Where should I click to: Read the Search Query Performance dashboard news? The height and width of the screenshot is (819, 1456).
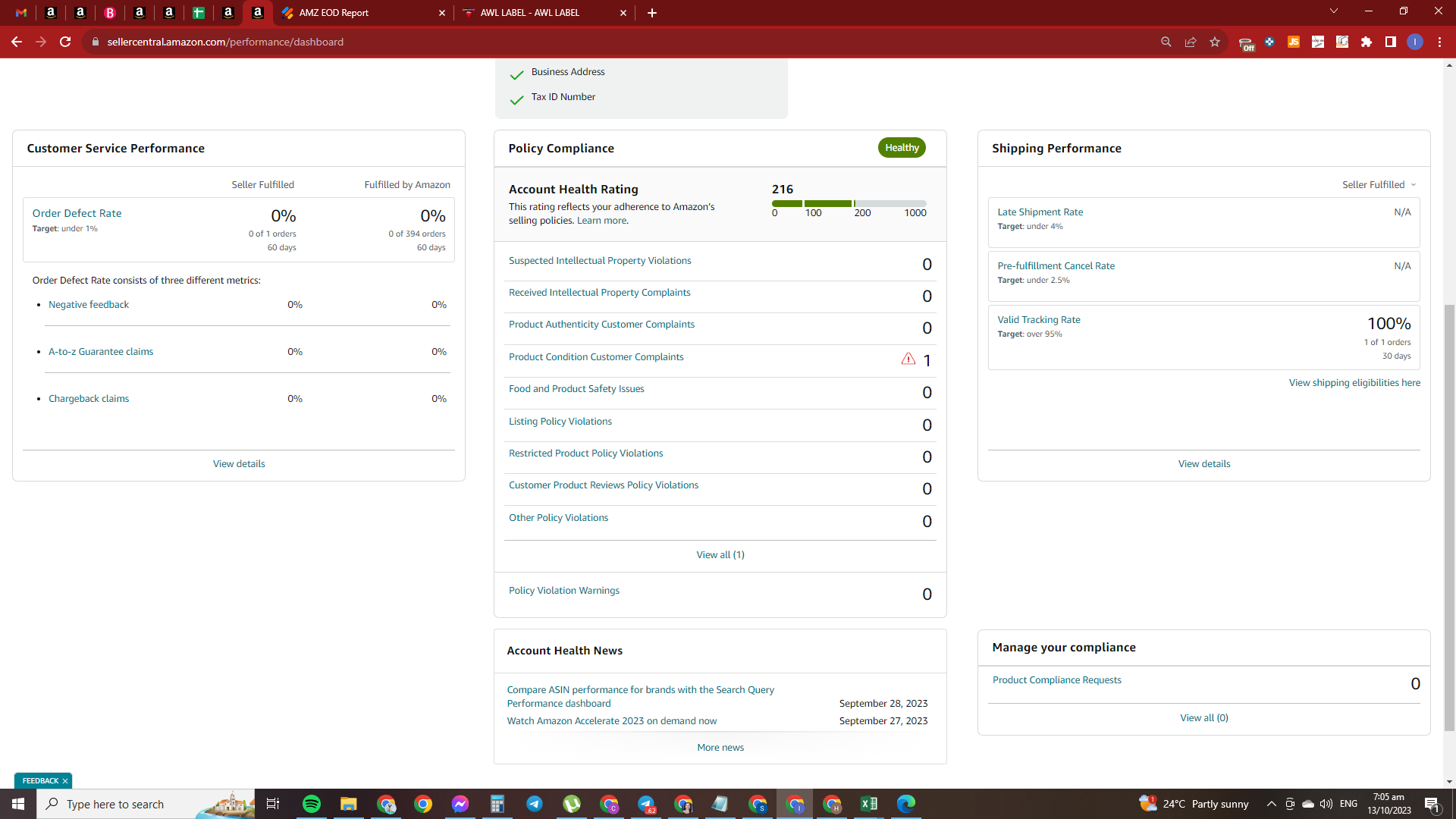click(x=640, y=697)
